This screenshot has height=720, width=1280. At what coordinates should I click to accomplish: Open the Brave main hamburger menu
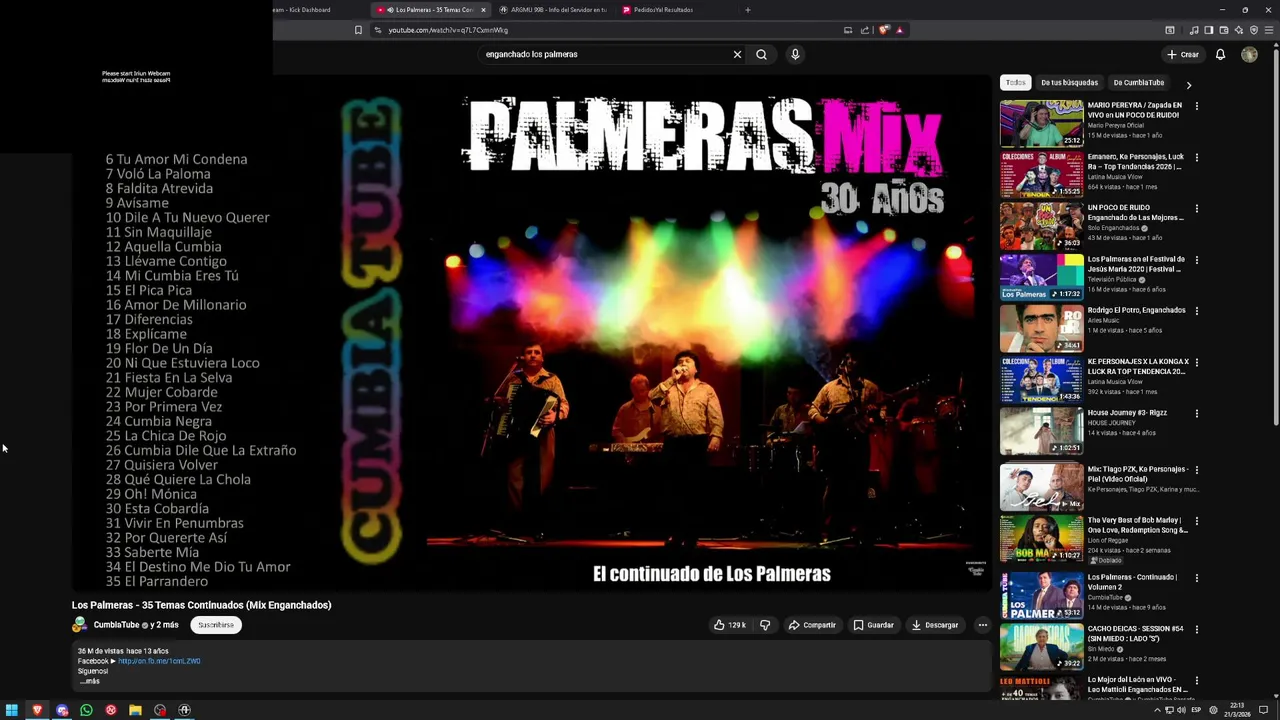click(1269, 30)
